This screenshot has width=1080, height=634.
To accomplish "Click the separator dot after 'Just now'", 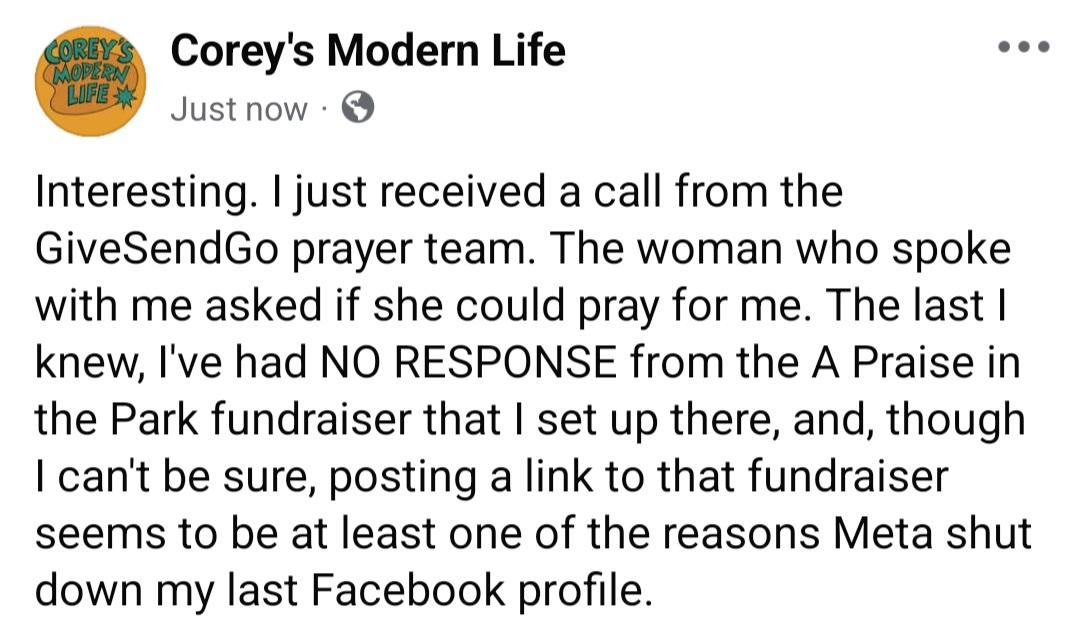I will point(324,109).
